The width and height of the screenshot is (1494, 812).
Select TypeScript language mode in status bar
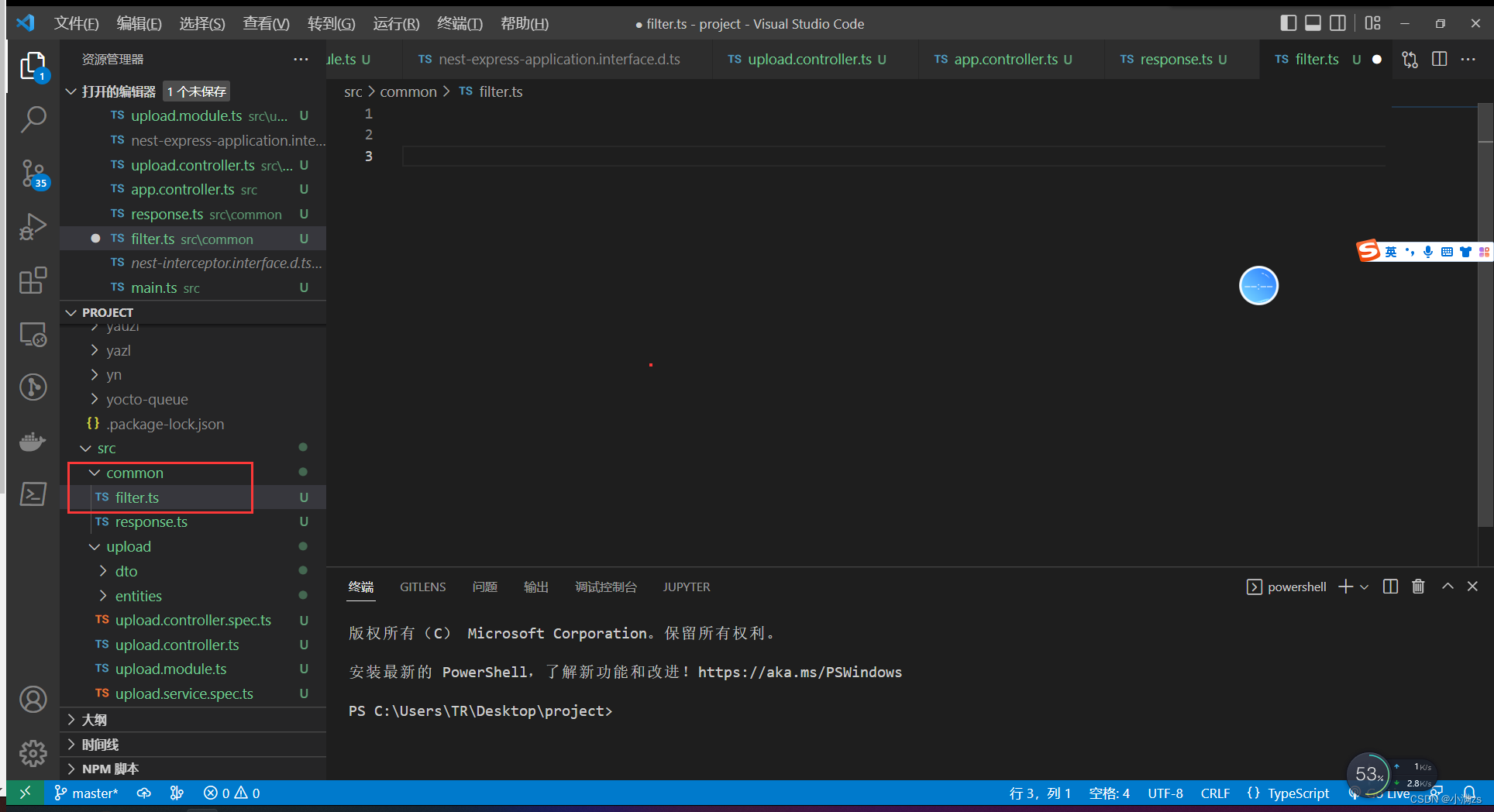tap(1297, 793)
